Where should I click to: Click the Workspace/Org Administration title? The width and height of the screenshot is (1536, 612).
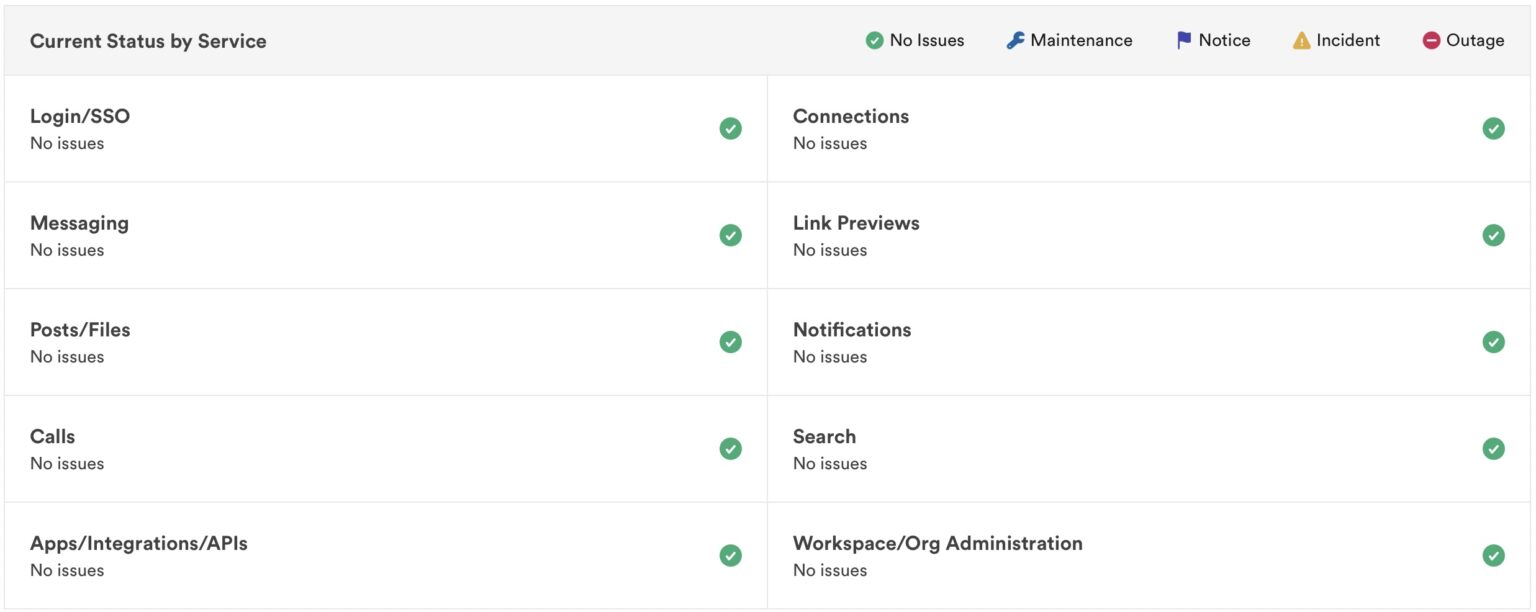[937, 543]
